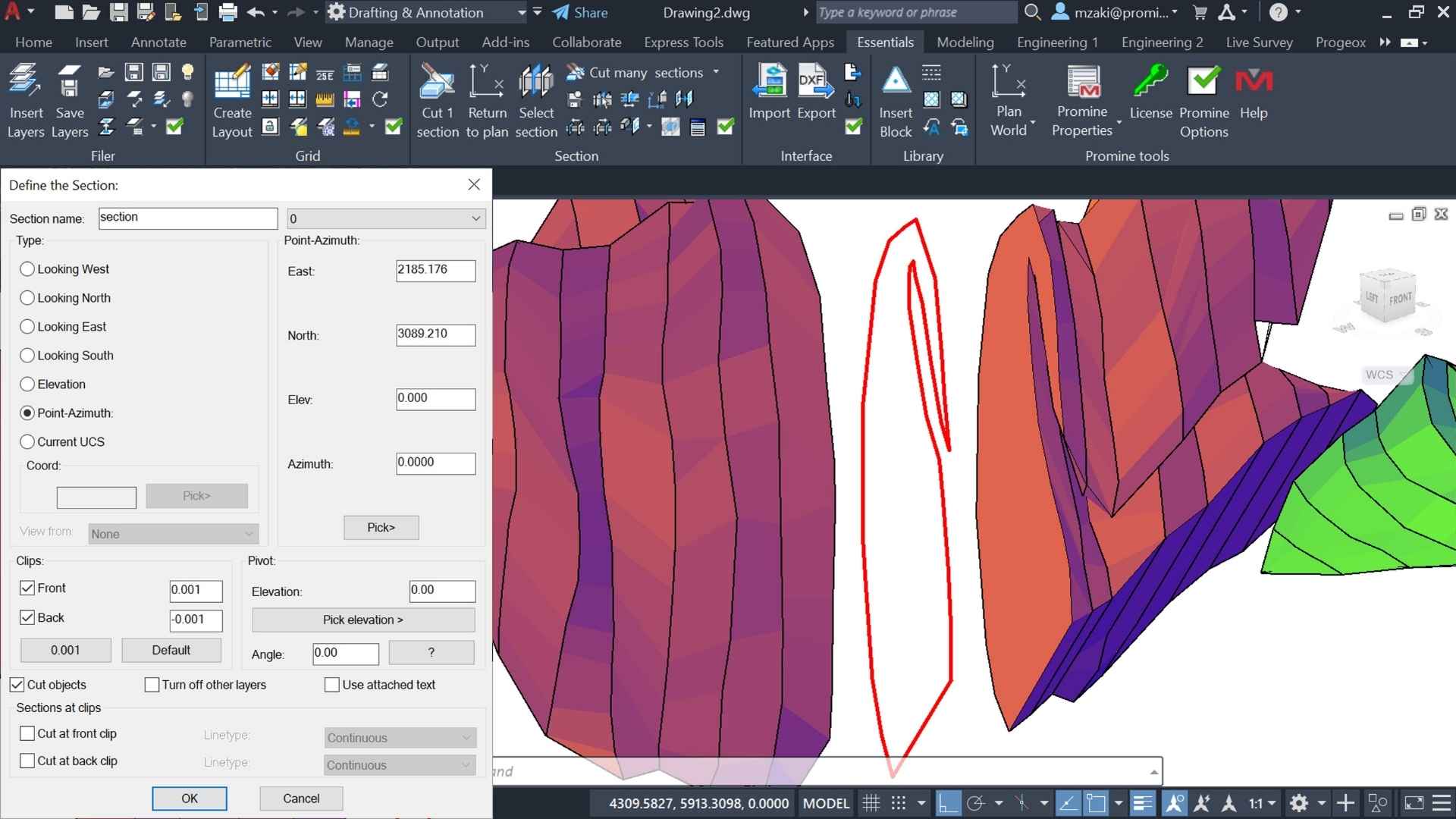The width and height of the screenshot is (1456, 819).
Task: Click OK to confirm the section
Action: pyautogui.click(x=189, y=799)
